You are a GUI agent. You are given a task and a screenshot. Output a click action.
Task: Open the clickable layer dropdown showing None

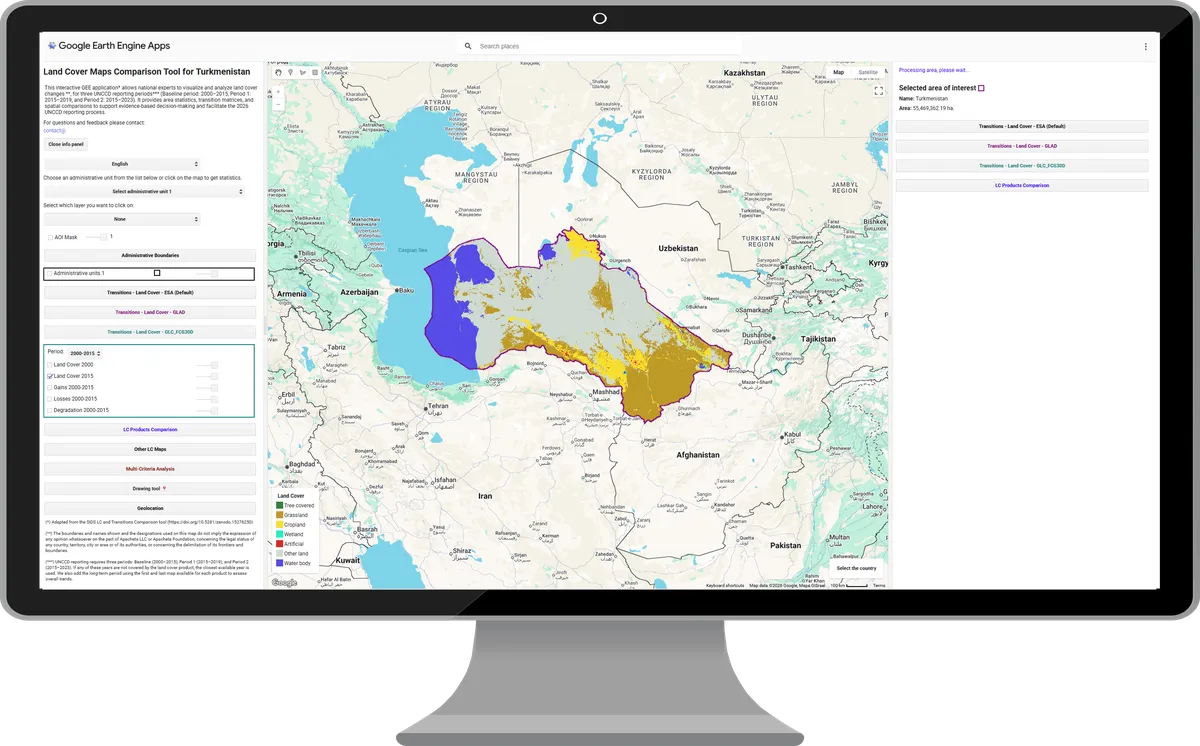coord(122,219)
